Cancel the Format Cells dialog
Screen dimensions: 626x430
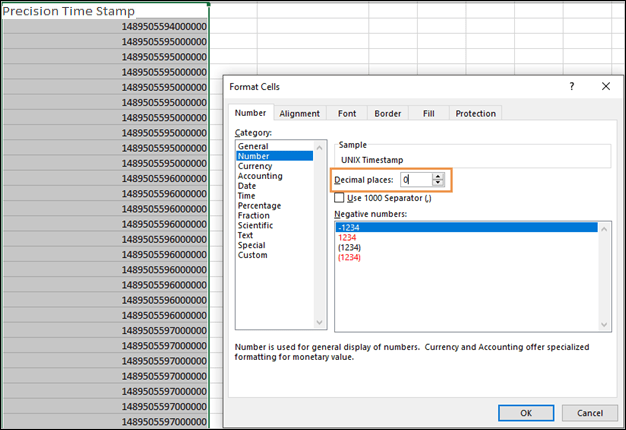(x=590, y=413)
